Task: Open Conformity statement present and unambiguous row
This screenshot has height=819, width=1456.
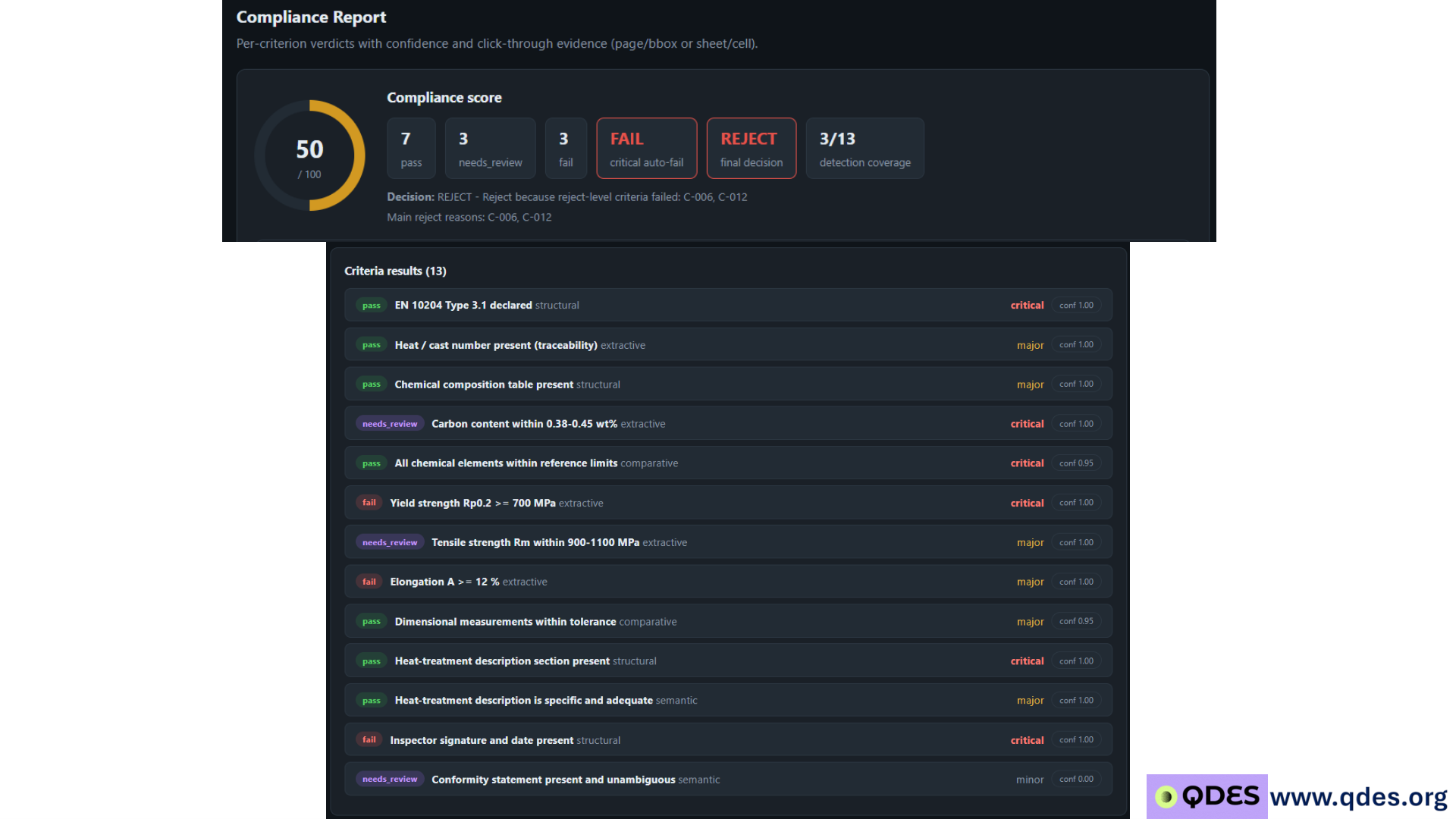Action: [x=728, y=779]
